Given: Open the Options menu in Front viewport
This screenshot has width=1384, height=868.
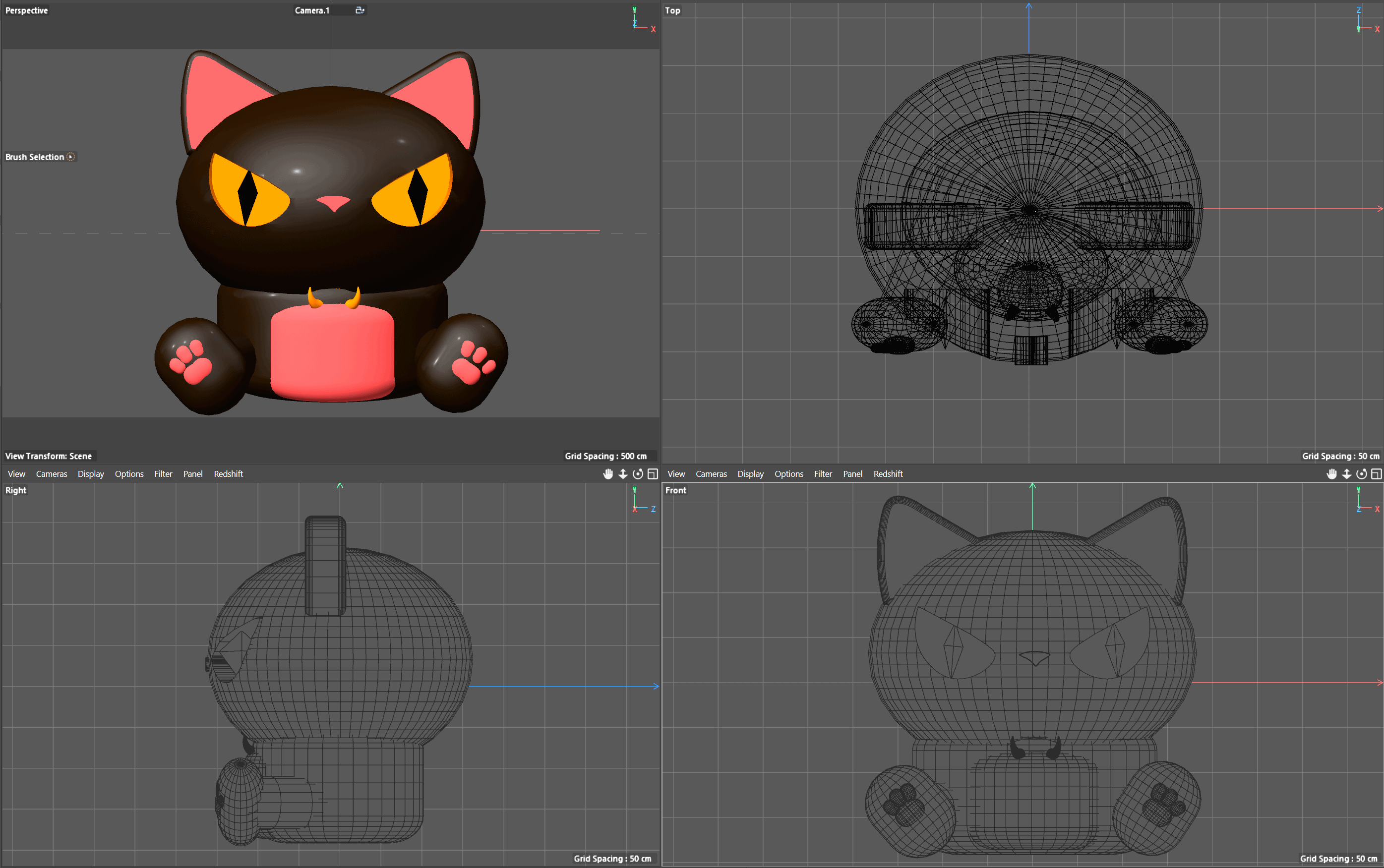Looking at the screenshot, I should coord(788,473).
